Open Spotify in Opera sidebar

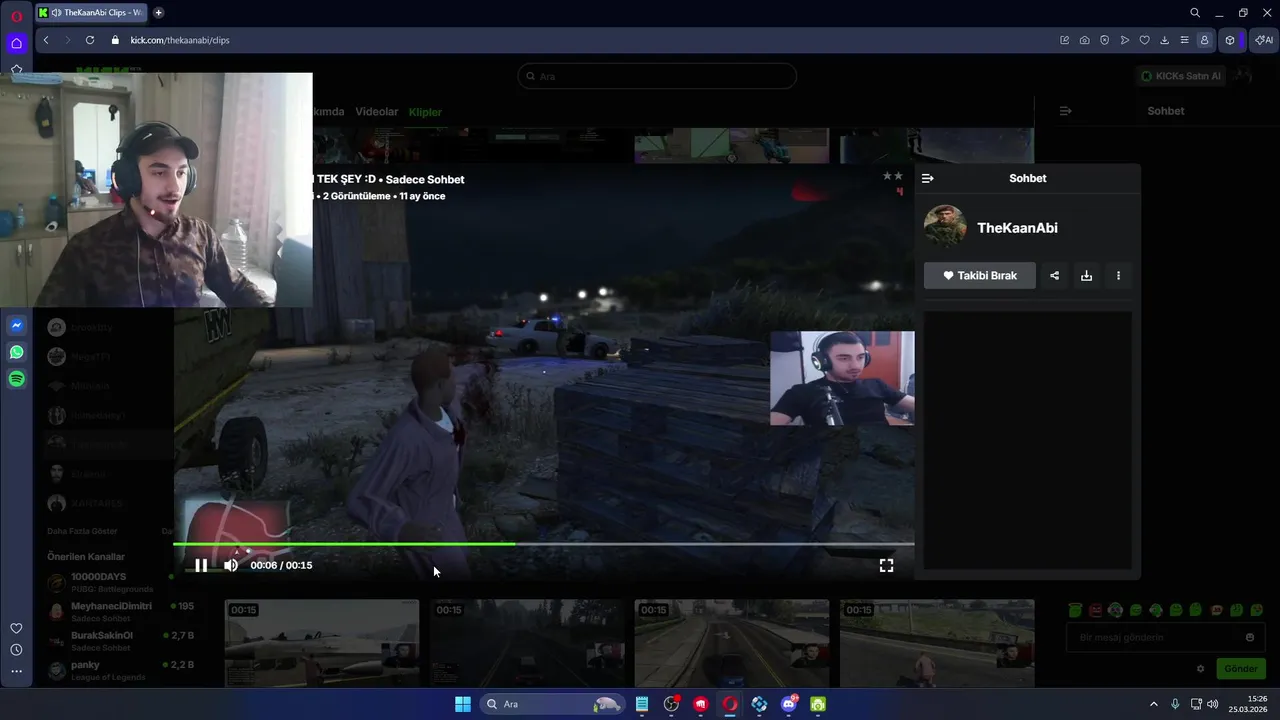pyautogui.click(x=16, y=379)
